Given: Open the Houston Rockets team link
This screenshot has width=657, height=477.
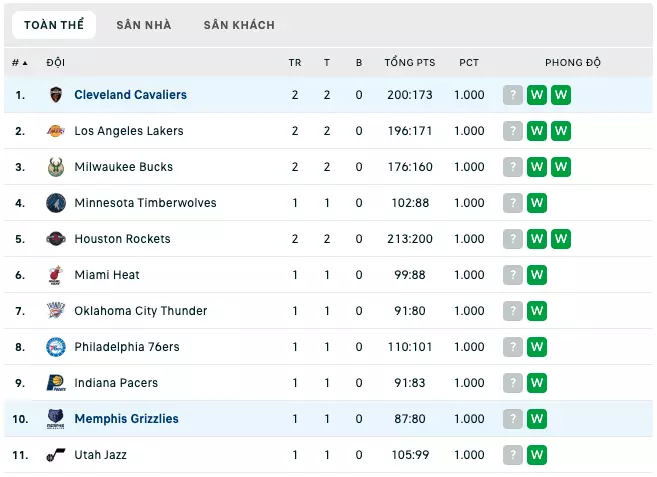Looking at the screenshot, I should 122,239.
